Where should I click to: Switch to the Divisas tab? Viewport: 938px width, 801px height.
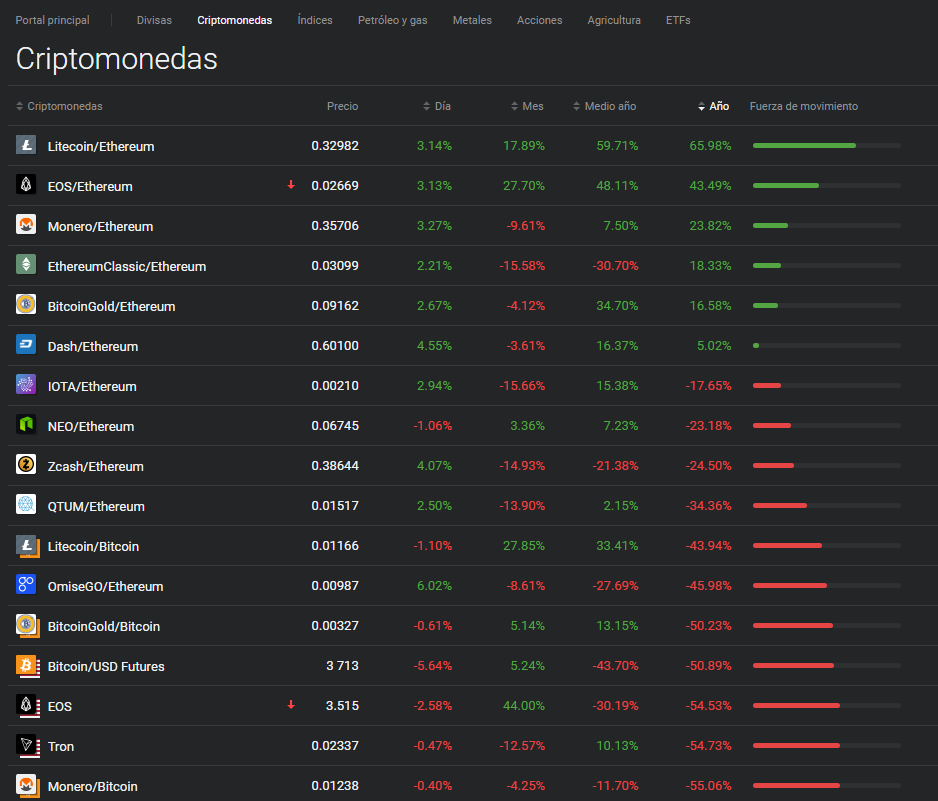(x=154, y=20)
